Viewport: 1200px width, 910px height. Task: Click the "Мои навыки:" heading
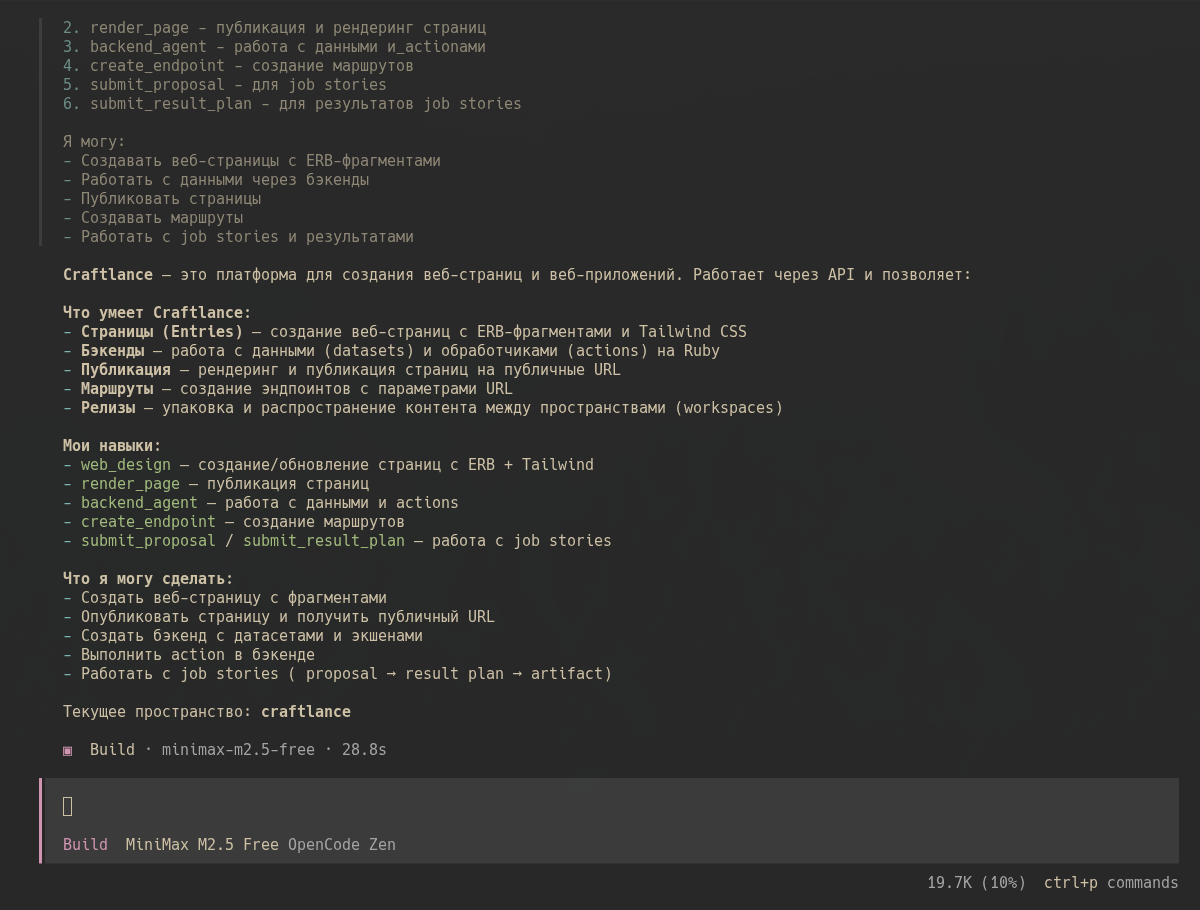click(x=112, y=446)
